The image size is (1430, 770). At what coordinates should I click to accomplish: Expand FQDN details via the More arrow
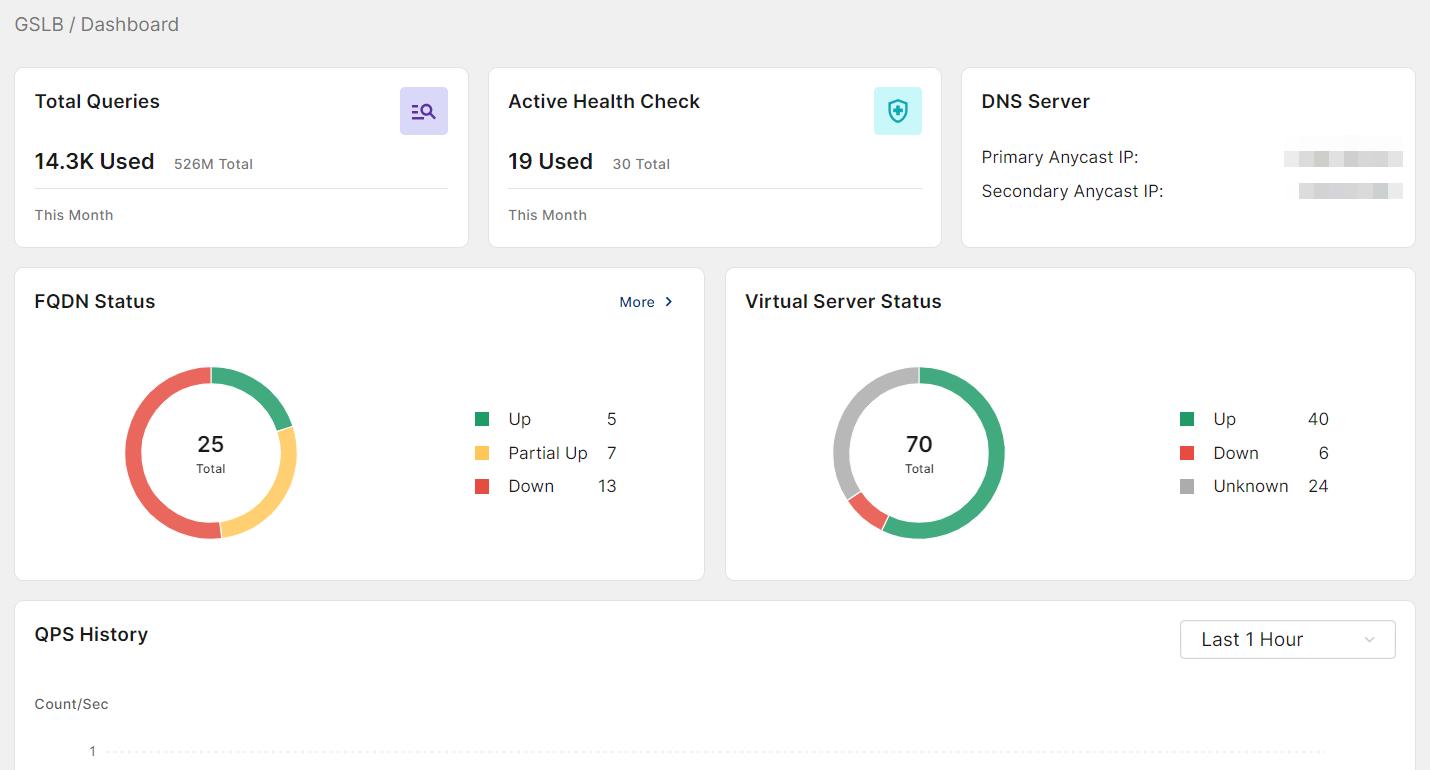pos(667,301)
